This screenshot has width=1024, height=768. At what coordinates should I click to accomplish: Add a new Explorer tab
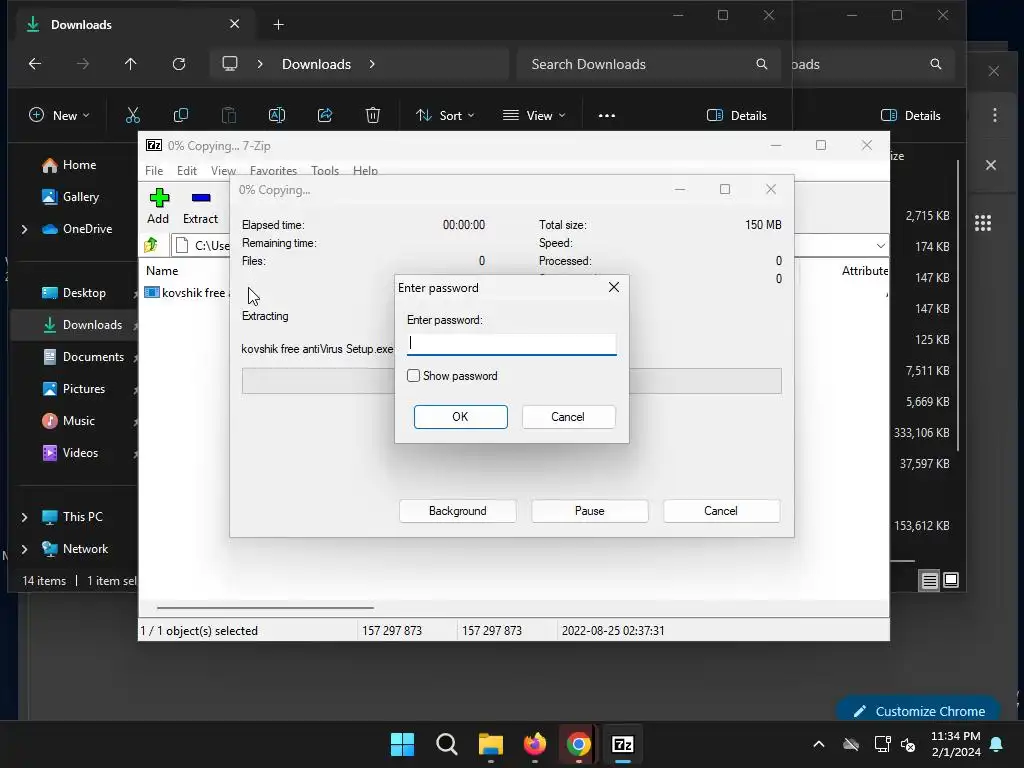pos(278,25)
